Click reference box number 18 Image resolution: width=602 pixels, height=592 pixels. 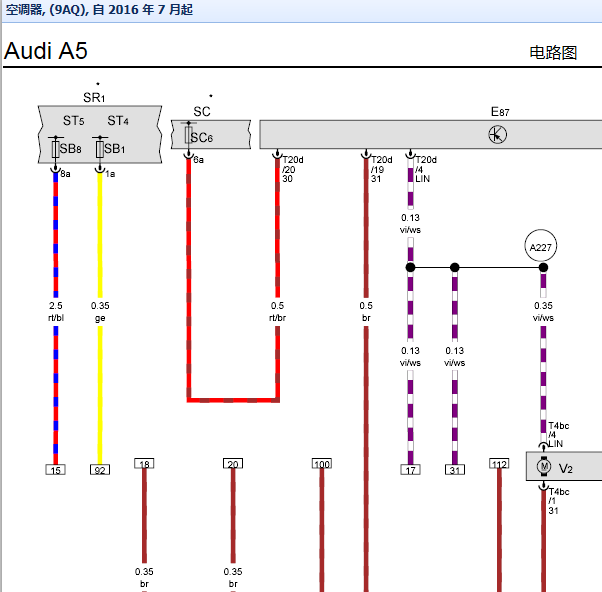[x=144, y=463]
